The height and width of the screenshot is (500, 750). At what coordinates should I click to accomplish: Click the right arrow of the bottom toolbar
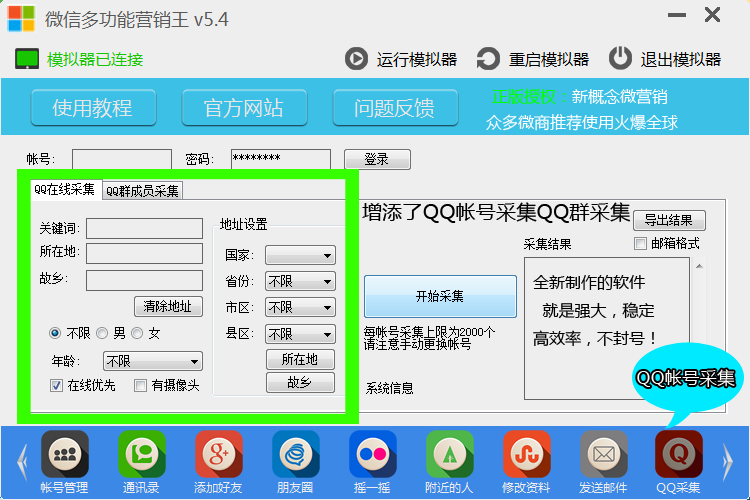[727, 462]
